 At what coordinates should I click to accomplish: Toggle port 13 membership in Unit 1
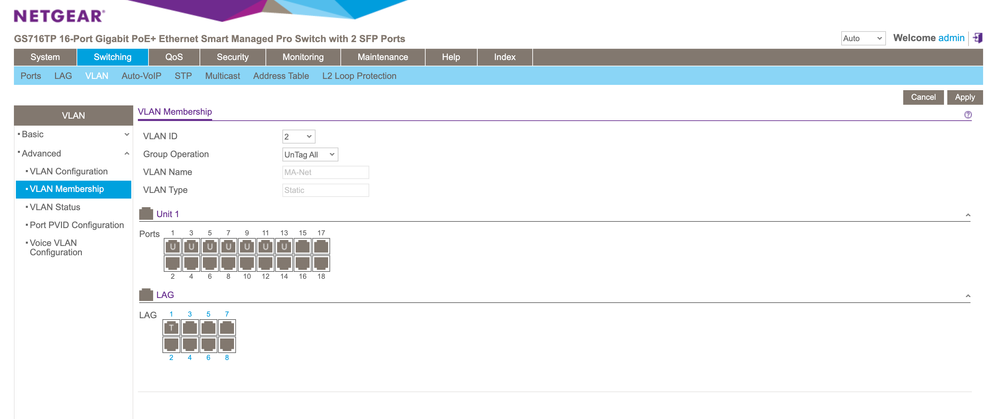pyautogui.click(x=284, y=246)
